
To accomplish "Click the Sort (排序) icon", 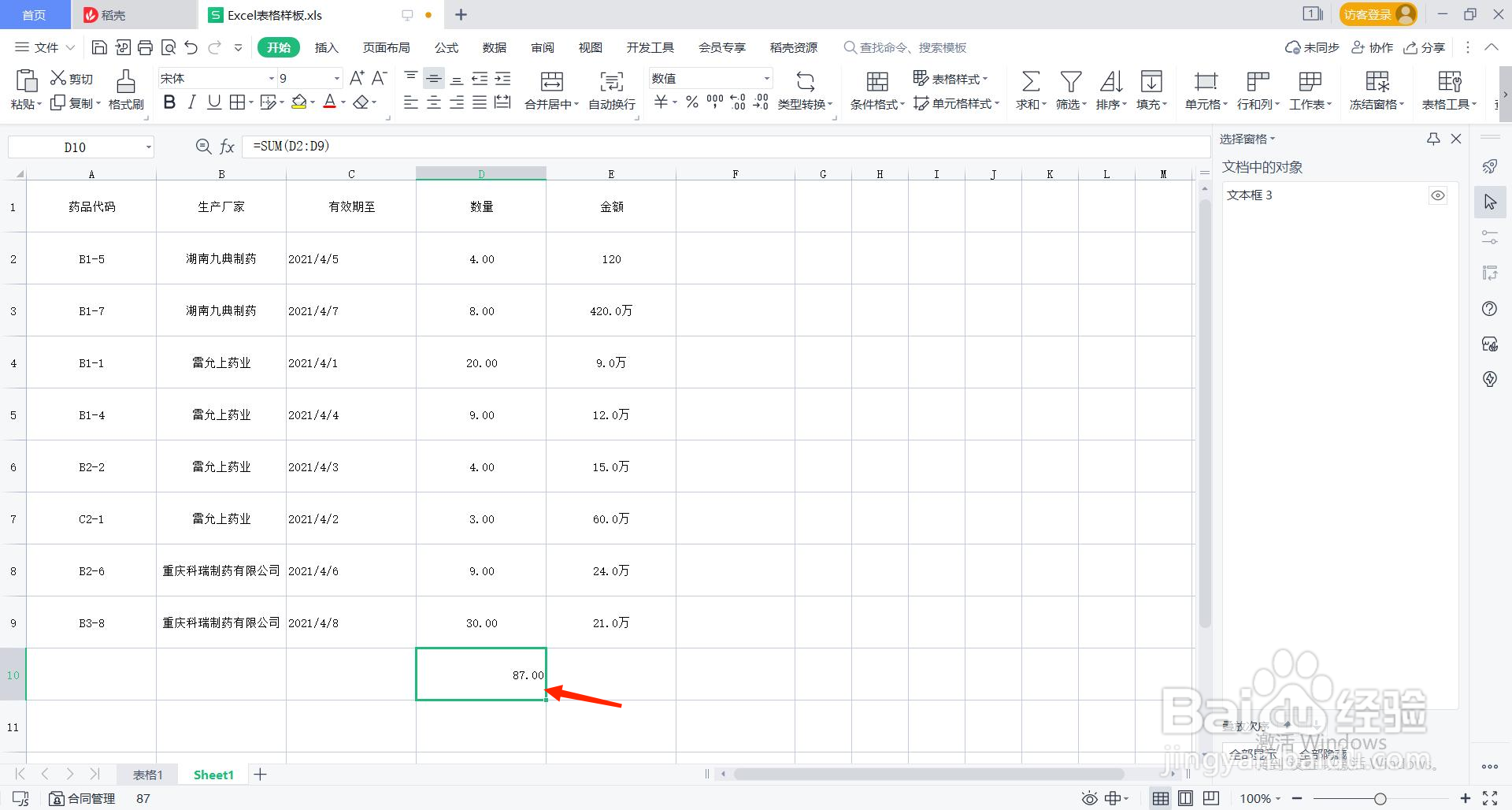I will (1111, 81).
